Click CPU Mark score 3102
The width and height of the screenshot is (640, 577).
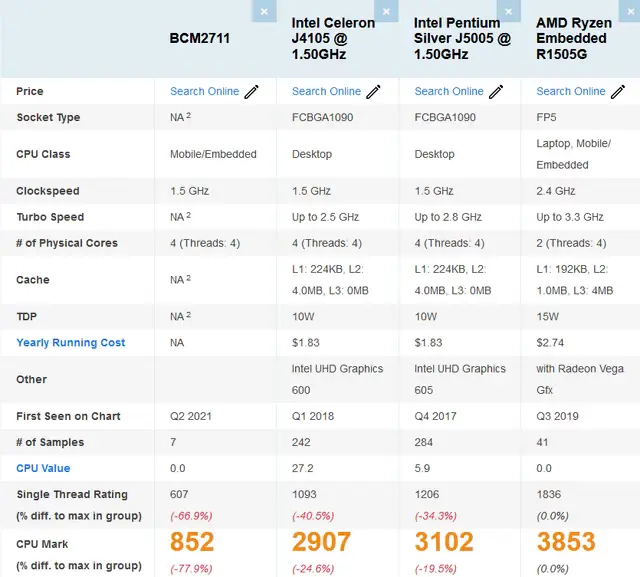click(444, 542)
